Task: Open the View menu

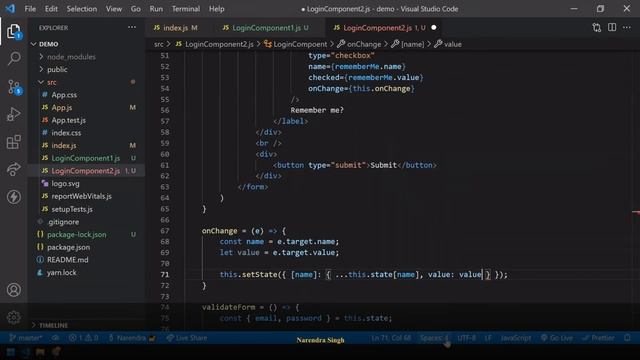Action: pyautogui.click(x=113, y=9)
